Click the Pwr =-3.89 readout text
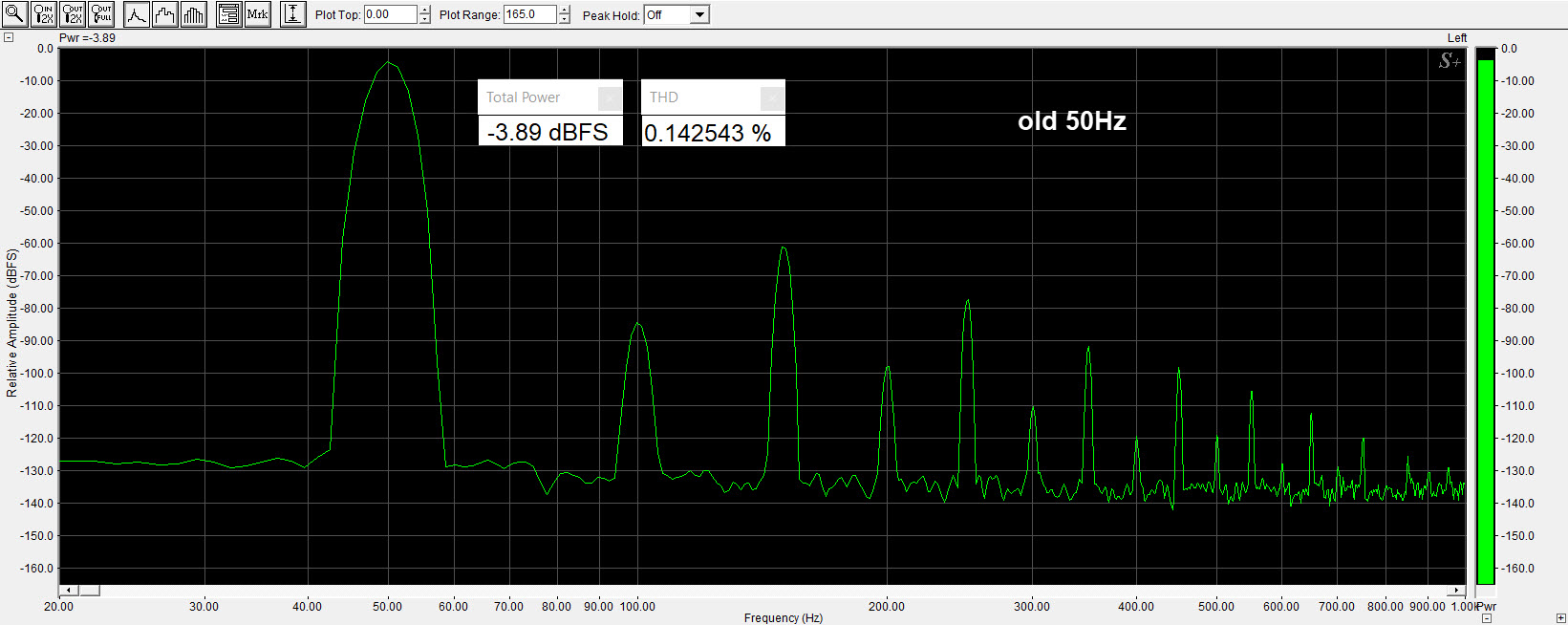The height and width of the screenshot is (625, 1568). pyautogui.click(x=87, y=38)
